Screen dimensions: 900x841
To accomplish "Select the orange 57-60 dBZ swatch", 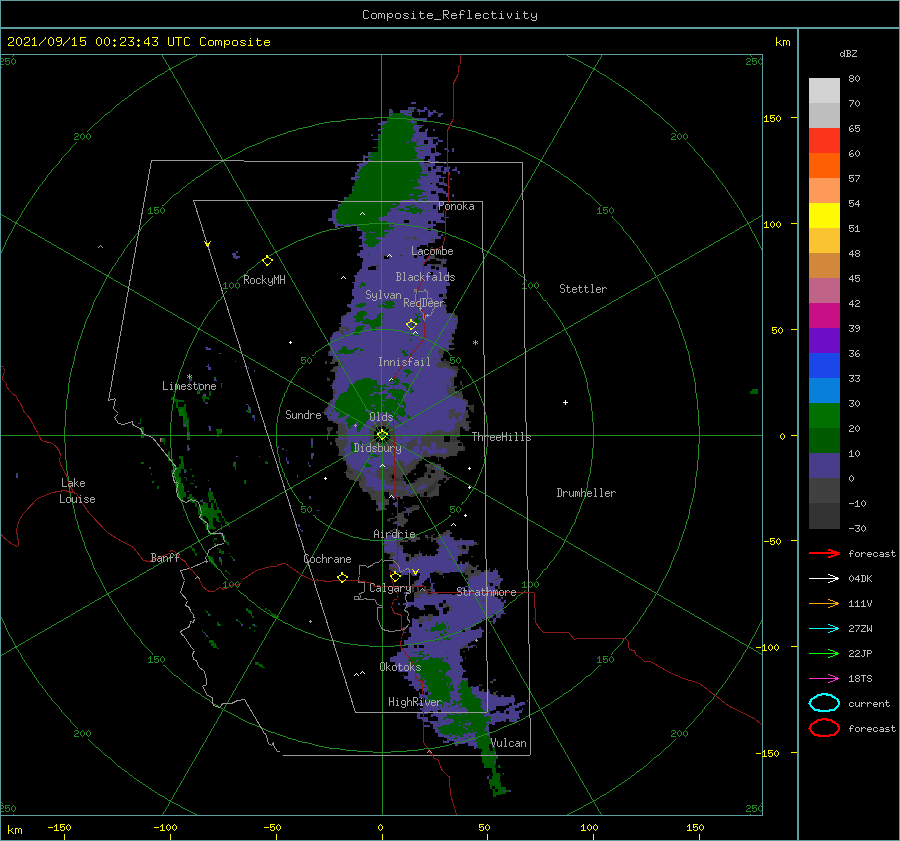I will pos(824,165).
